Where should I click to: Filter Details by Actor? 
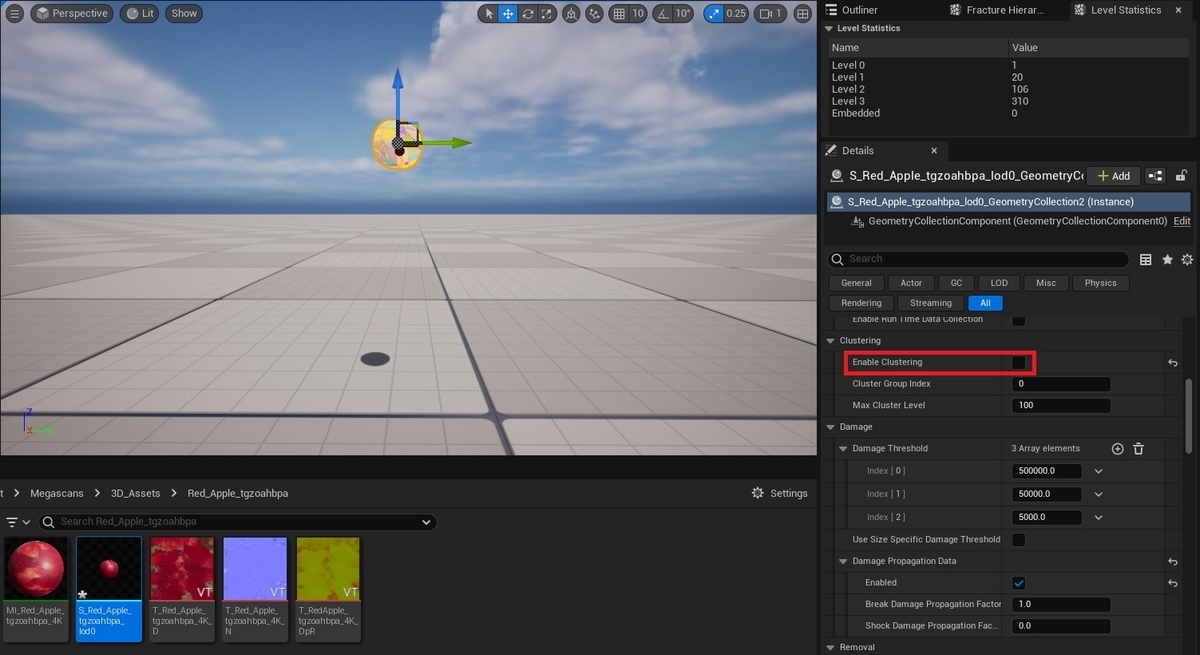pyautogui.click(x=911, y=283)
